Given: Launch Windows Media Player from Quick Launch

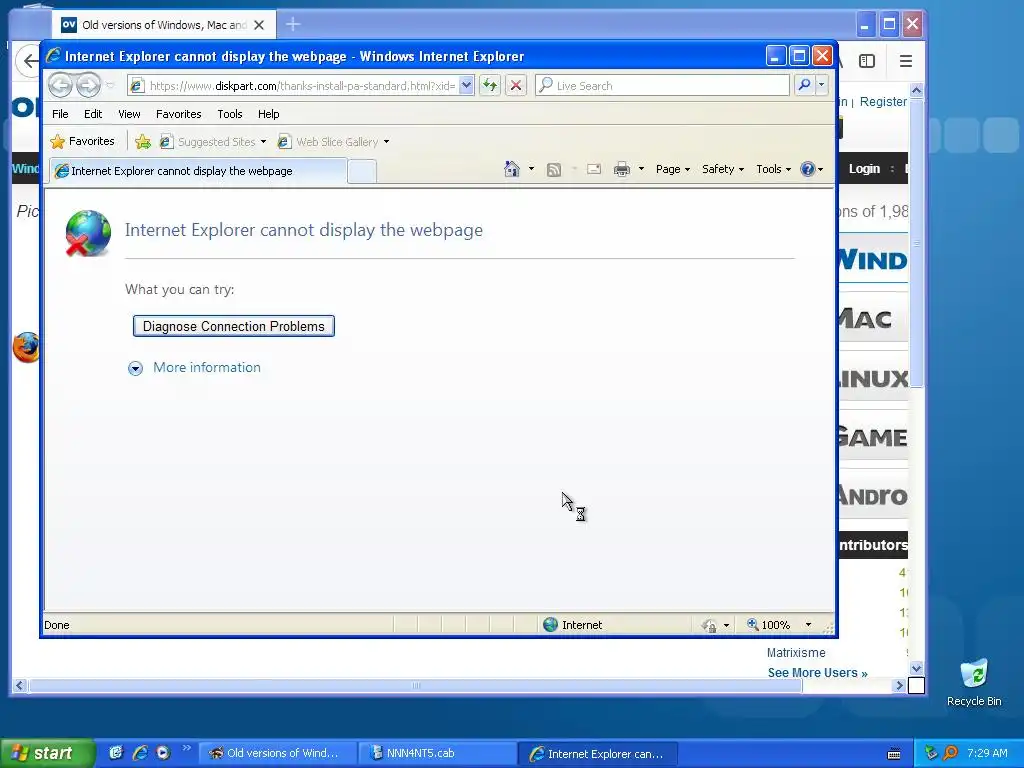Looking at the screenshot, I should pyautogui.click(x=163, y=753).
